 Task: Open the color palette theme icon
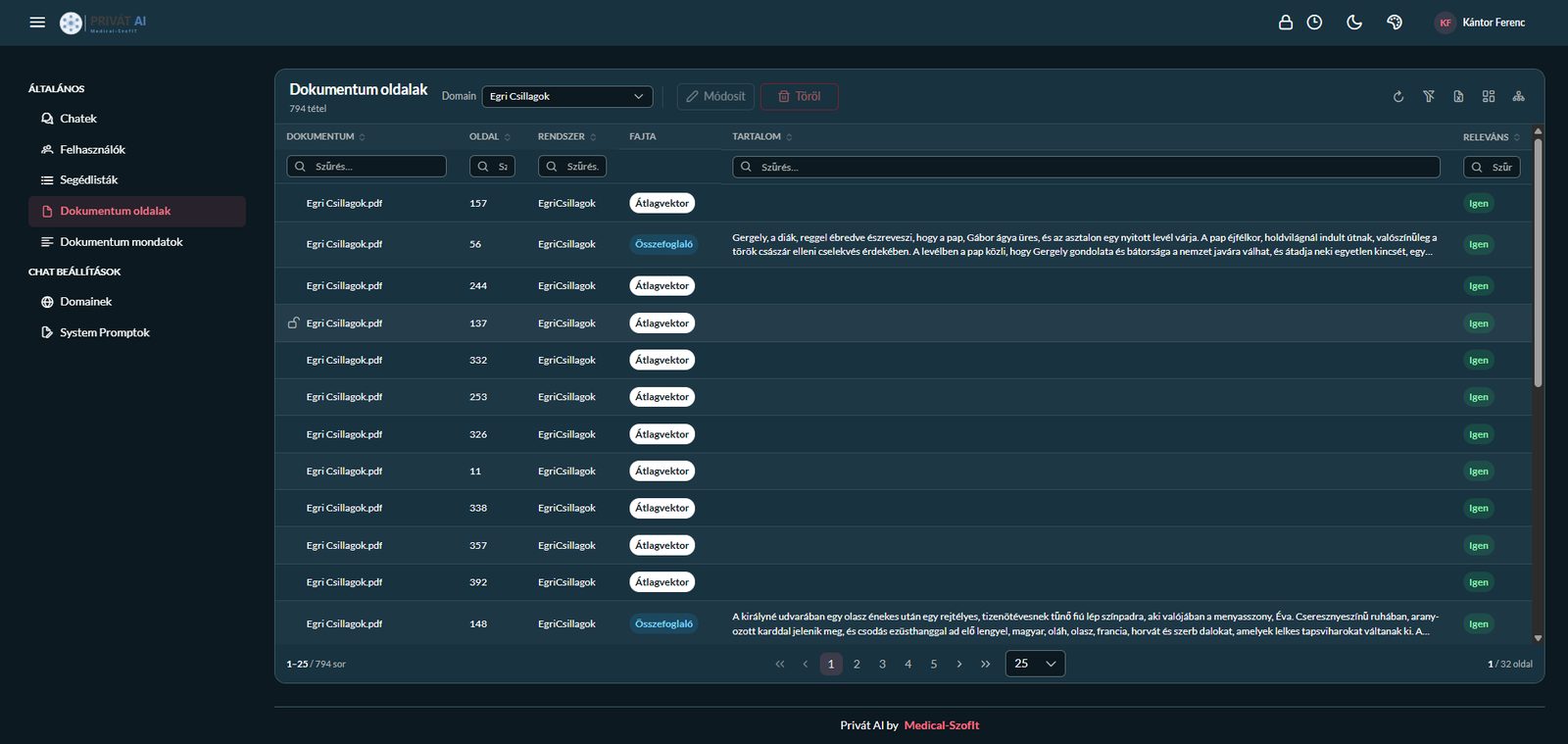click(1395, 22)
